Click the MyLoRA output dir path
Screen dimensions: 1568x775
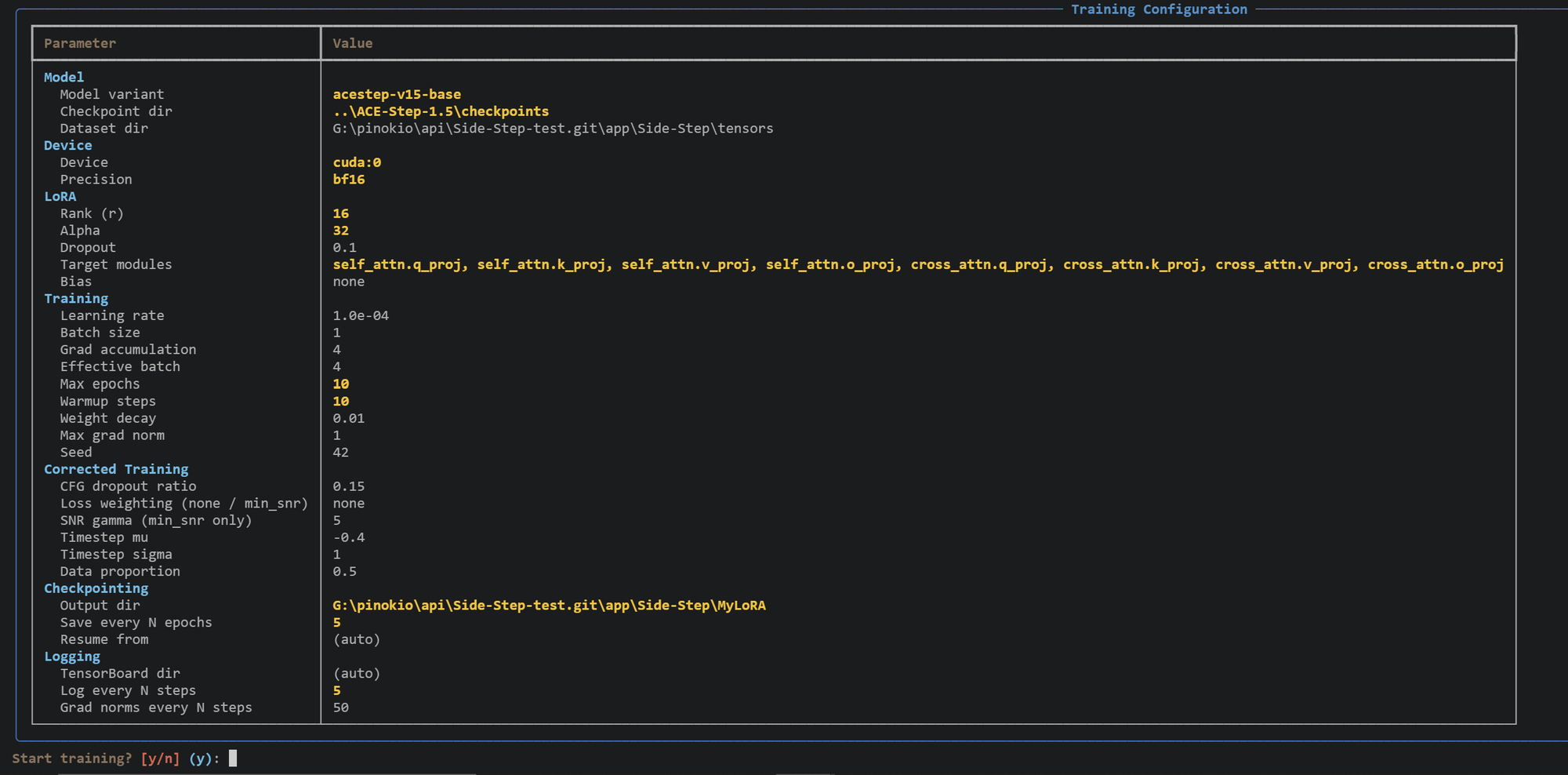549,606
